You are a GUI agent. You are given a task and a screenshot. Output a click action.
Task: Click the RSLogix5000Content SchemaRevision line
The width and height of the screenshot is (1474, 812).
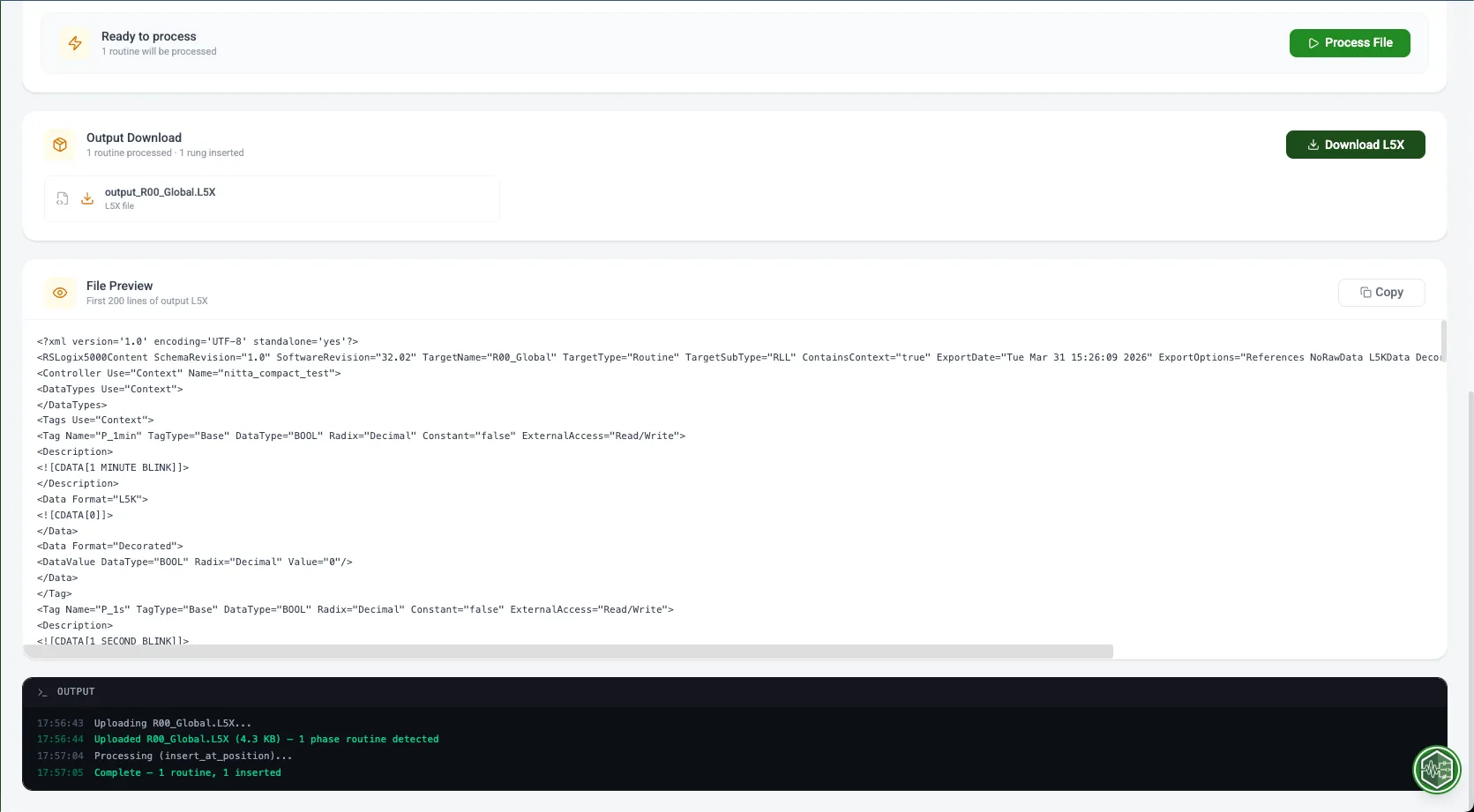tap(737, 357)
